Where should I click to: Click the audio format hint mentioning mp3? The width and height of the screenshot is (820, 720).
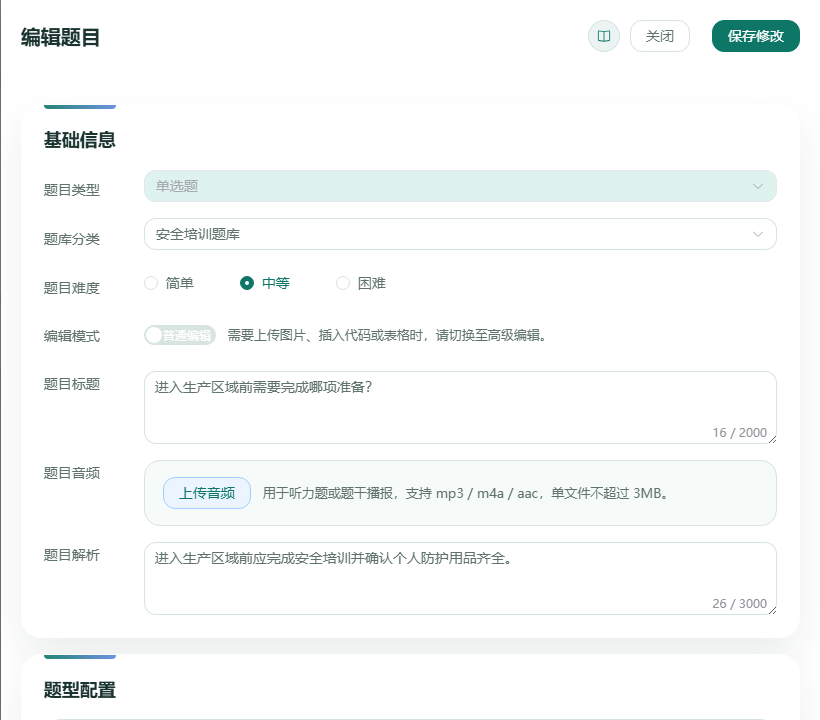point(465,493)
